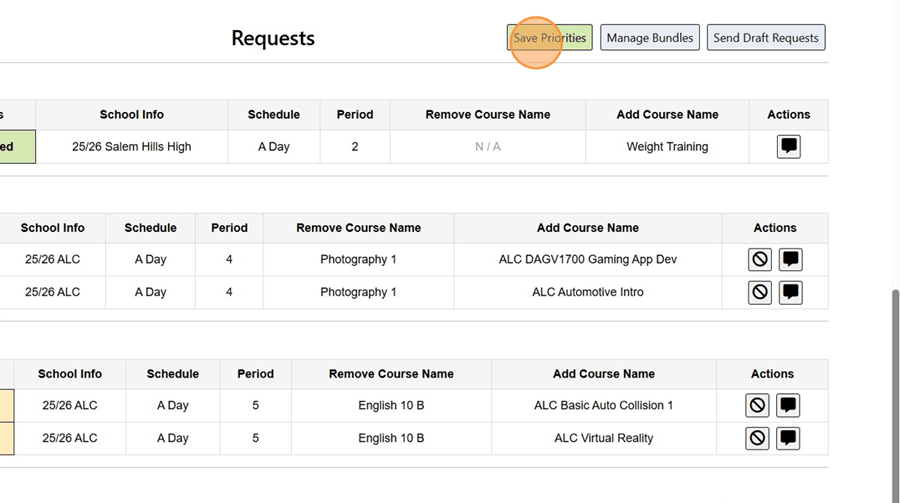900x503 pixels.
Task: Open comment for ALC Basic Auto Collision 1
Action: point(788,406)
